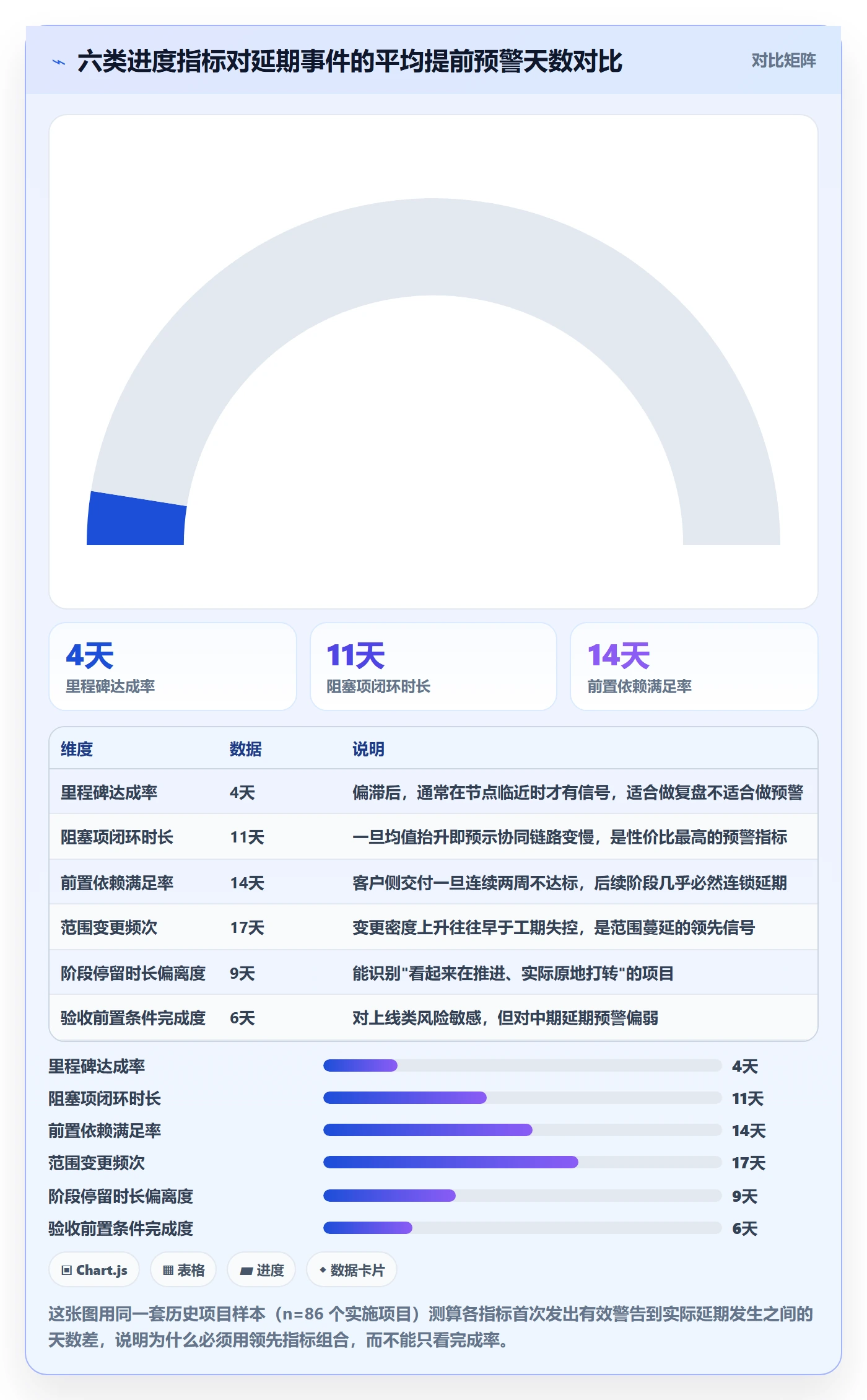867x1400 pixels.
Task: Select the 14天 前置依赖满足率 data card
Action: point(694,667)
